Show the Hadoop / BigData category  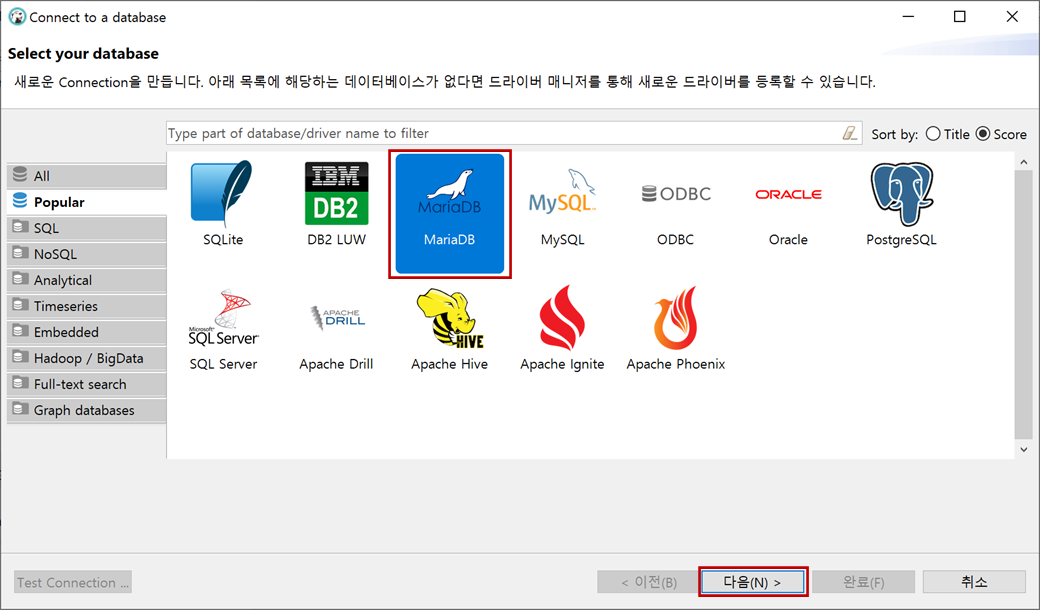(87, 358)
